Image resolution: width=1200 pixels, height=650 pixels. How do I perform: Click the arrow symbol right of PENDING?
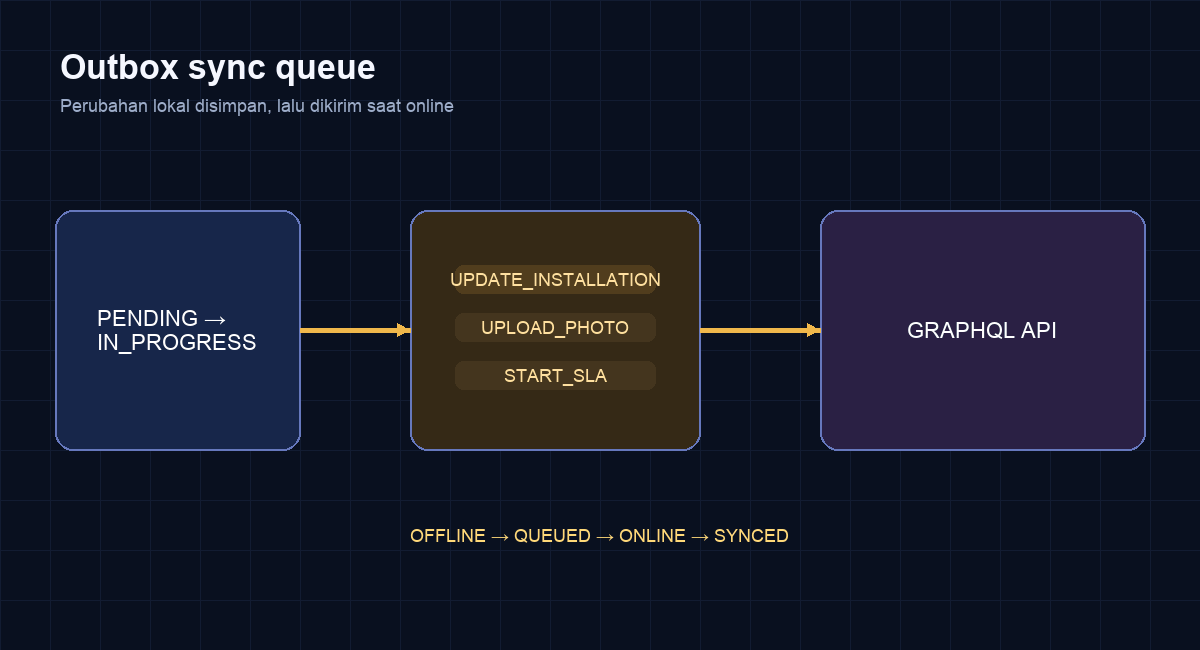[215, 319]
